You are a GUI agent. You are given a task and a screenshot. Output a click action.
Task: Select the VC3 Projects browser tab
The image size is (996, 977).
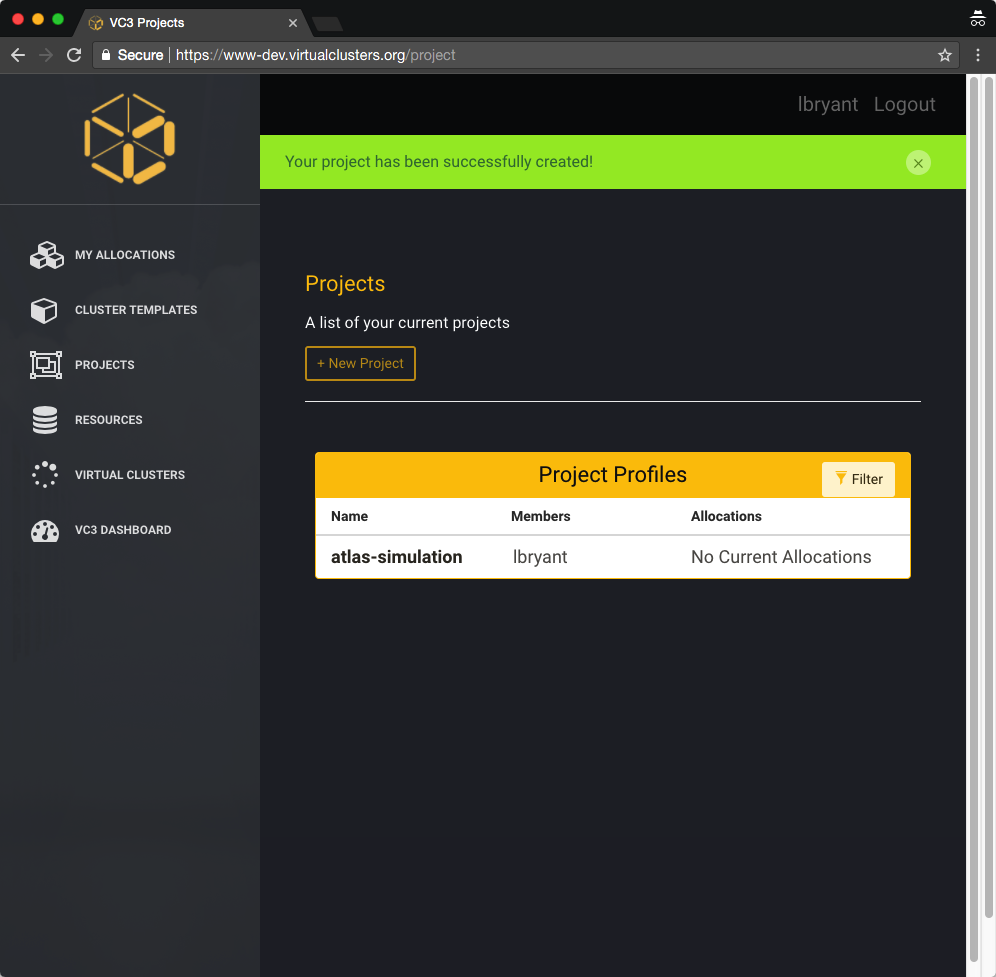pos(192,23)
